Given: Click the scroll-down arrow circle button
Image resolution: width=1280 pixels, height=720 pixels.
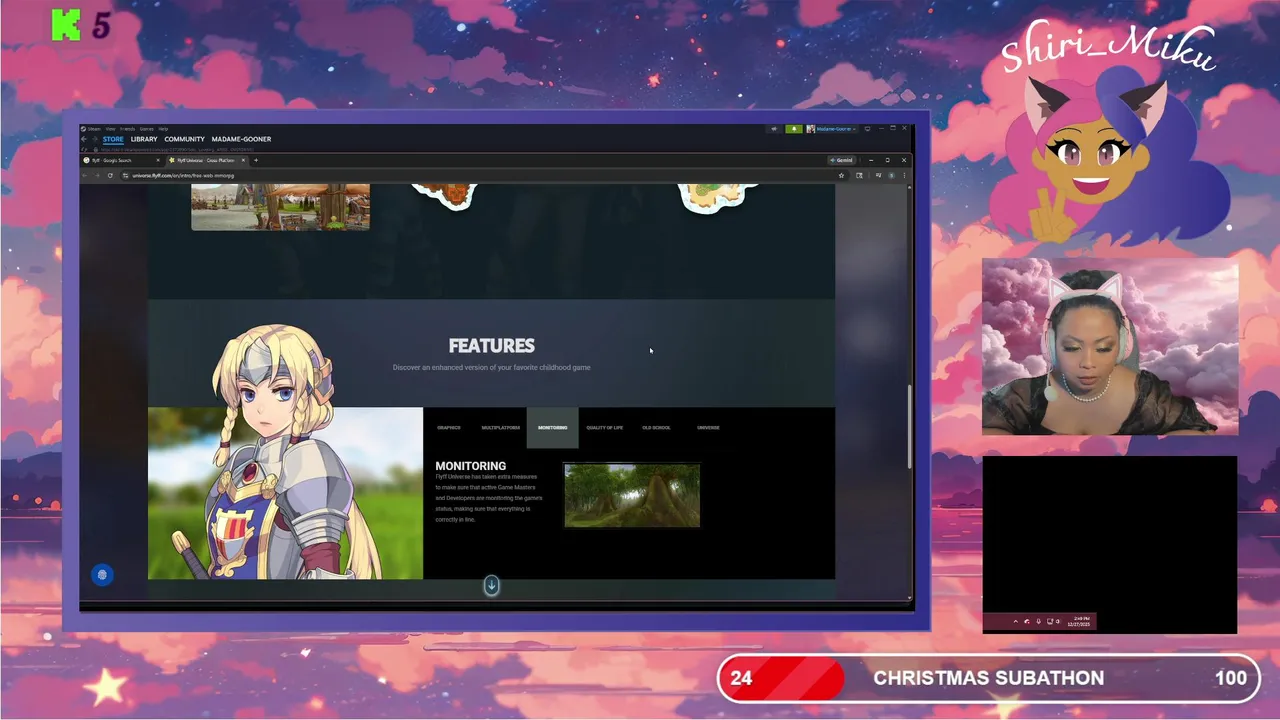Looking at the screenshot, I should [491, 586].
